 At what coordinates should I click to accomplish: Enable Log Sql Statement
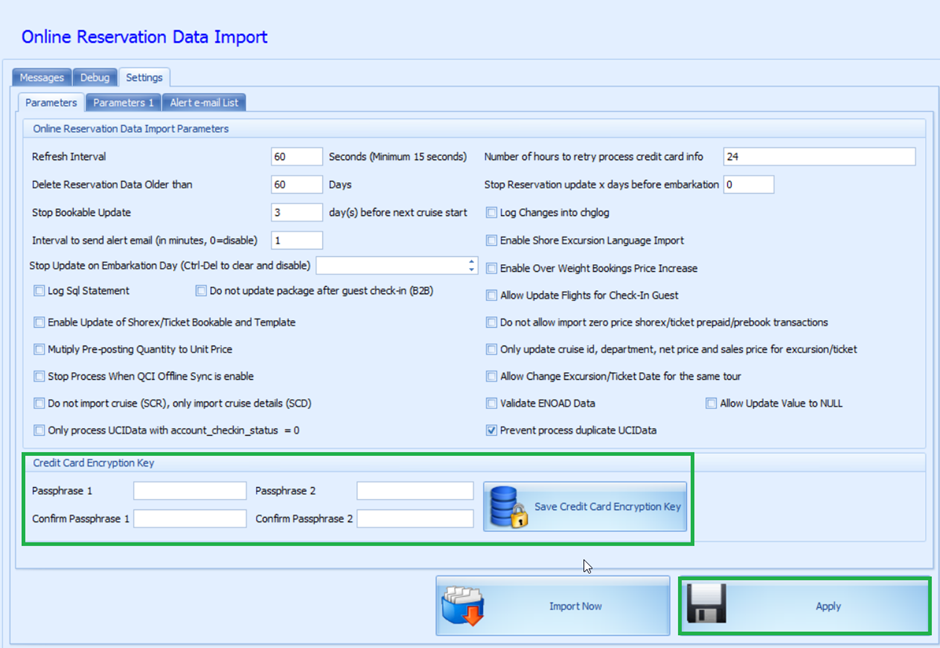(39, 291)
